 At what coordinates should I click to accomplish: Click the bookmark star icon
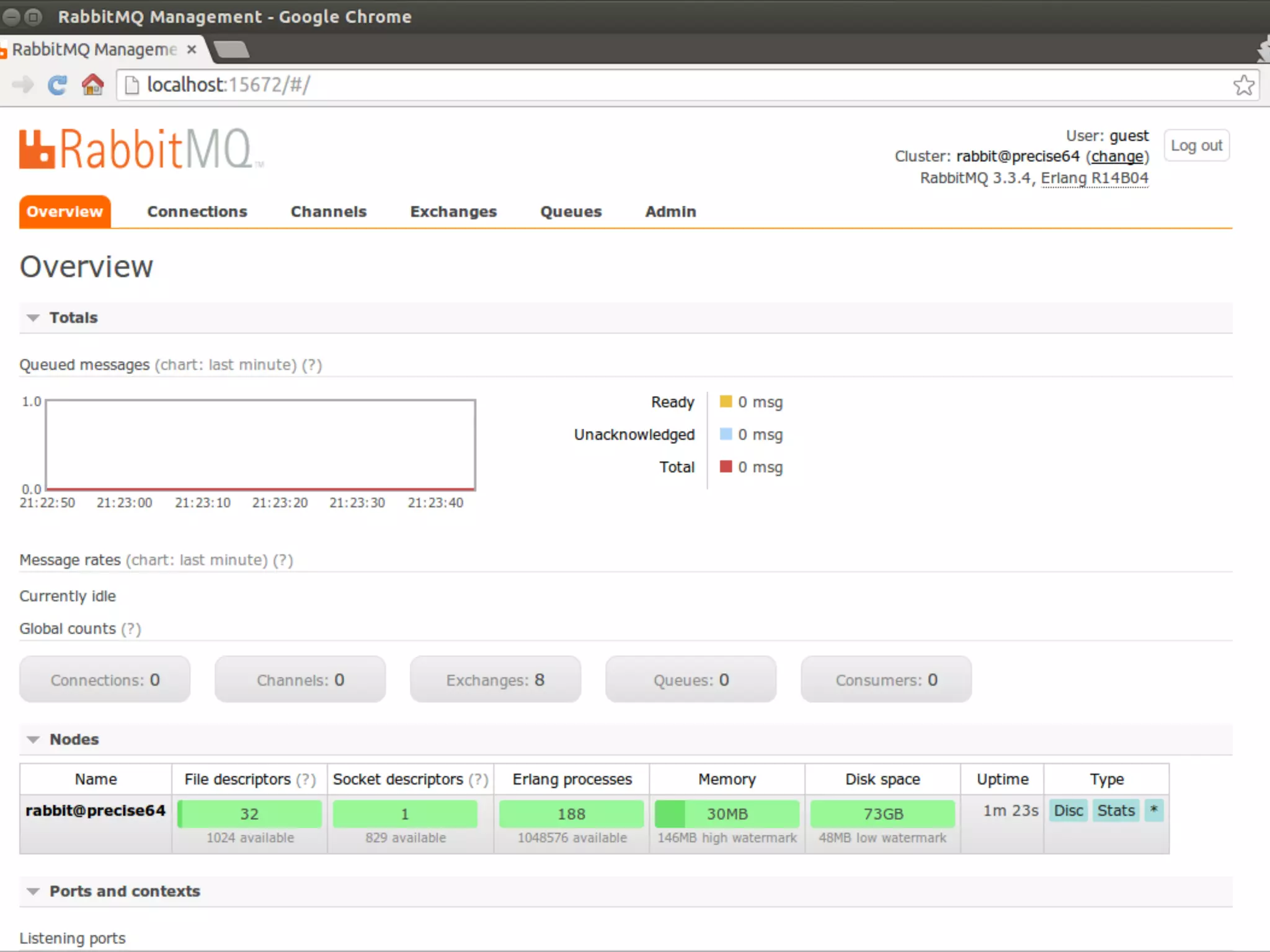[x=1243, y=85]
